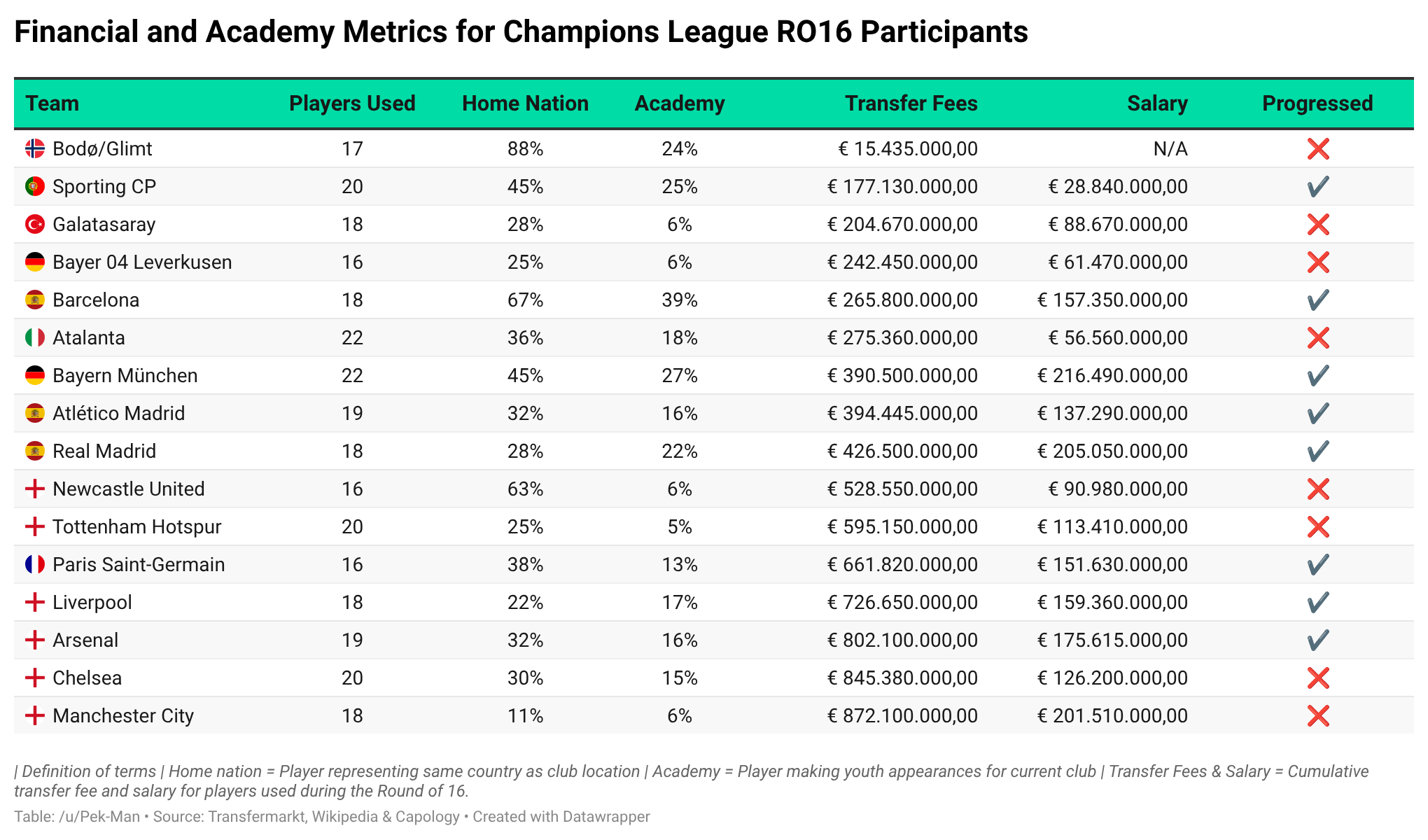Screen dimensions: 1428x840
Task: Select the Academy column header
Action: pos(680,104)
